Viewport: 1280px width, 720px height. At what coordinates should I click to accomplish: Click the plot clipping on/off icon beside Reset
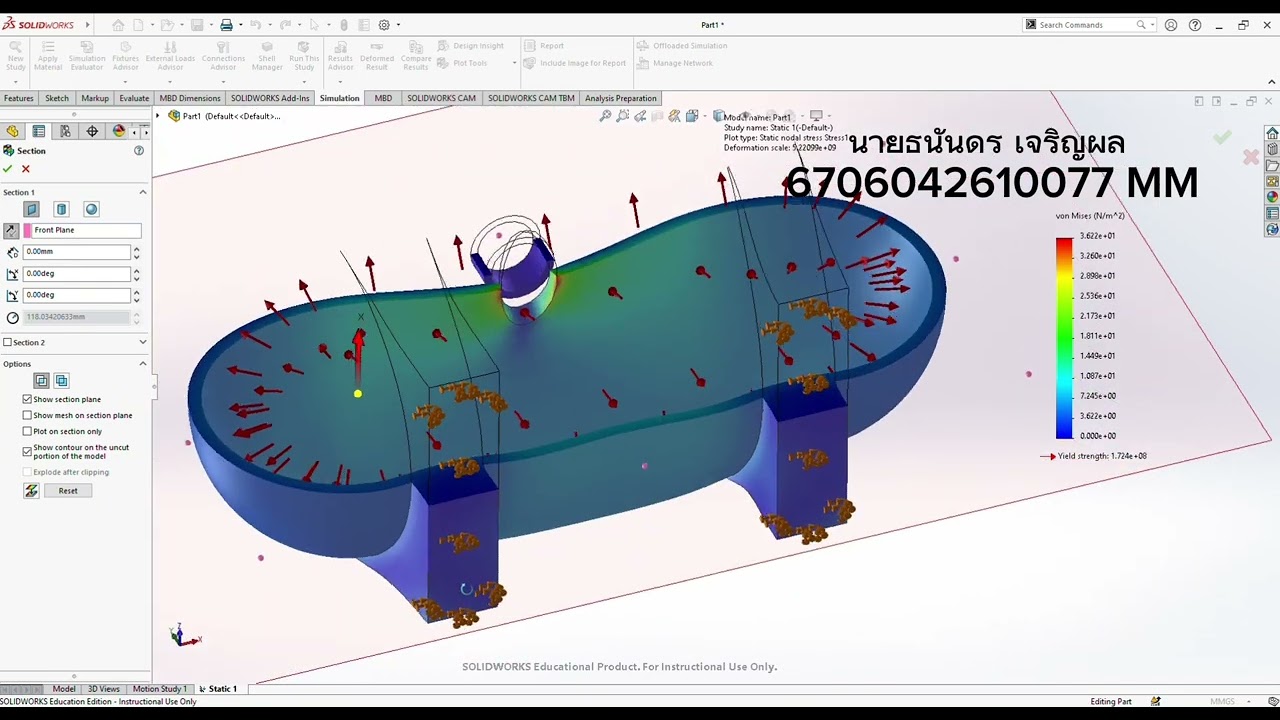click(32, 491)
